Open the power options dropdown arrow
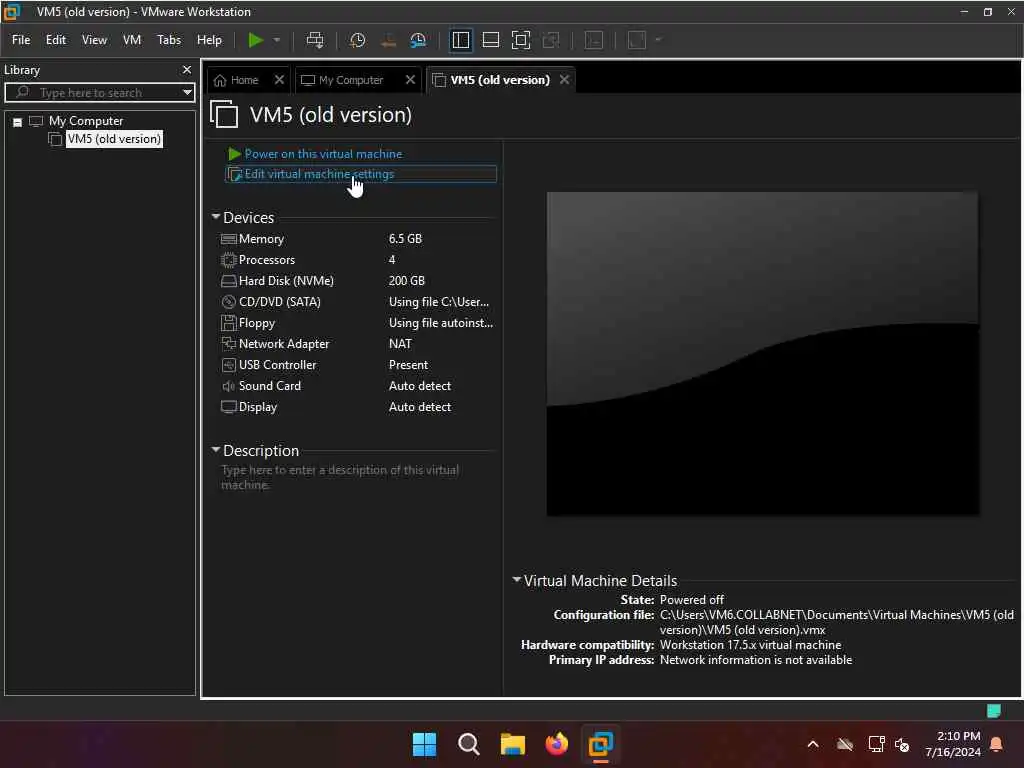This screenshot has width=1024, height=768. pyautogui.click(x=277, y=40)
